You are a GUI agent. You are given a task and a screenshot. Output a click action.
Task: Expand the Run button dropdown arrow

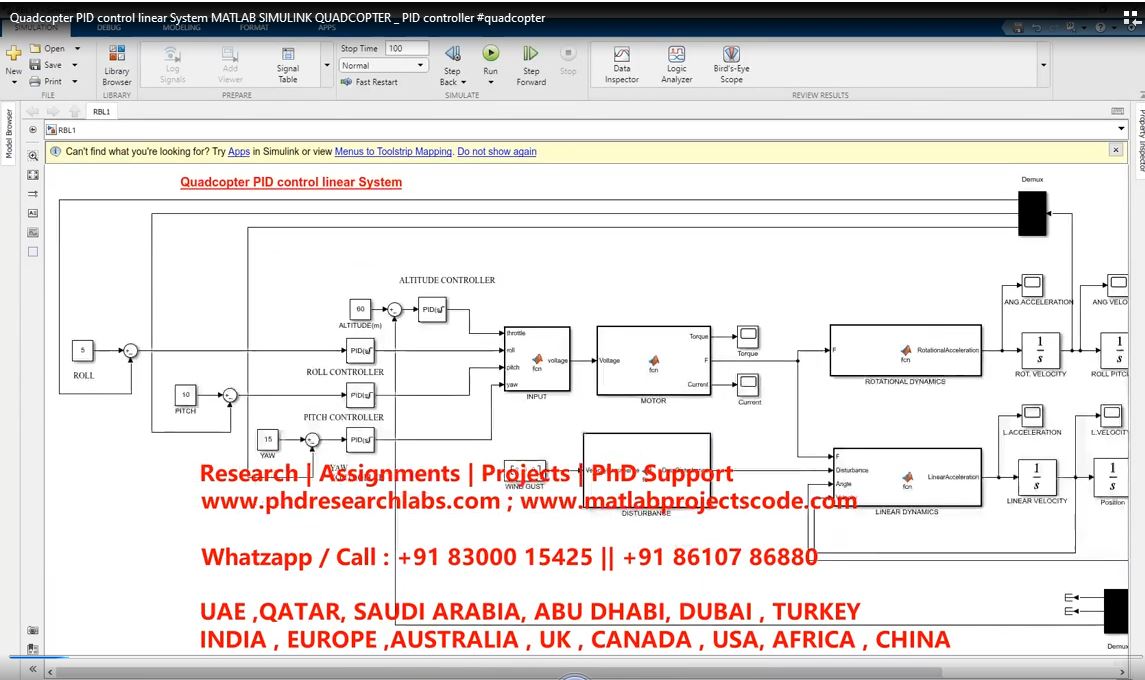(491, 83)
